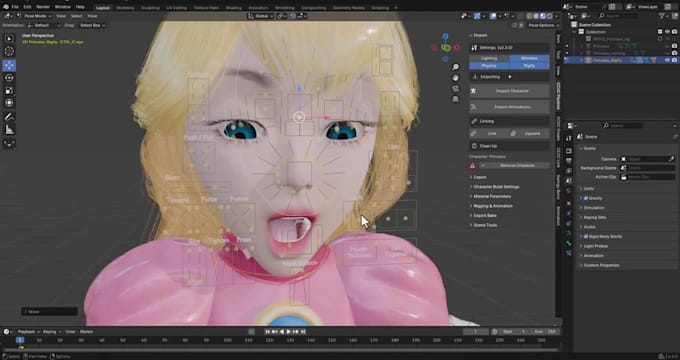Screen dimensions: 680x360
Task: Select the Rotate tool
Action: (9, 78)
